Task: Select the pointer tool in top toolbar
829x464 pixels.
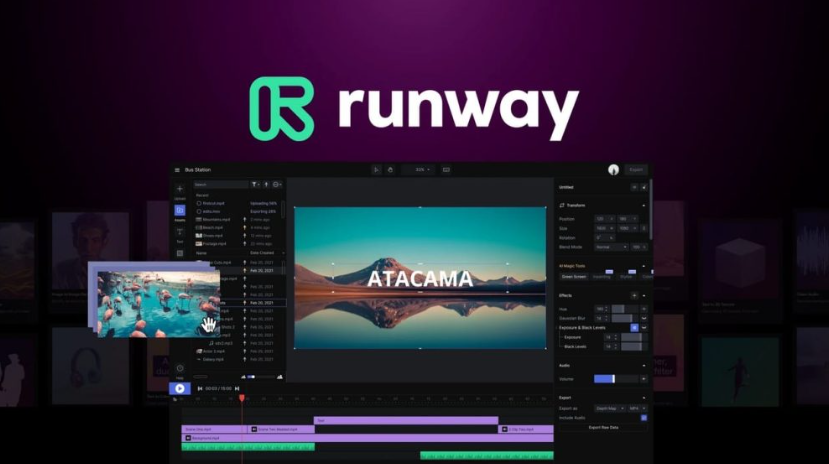Action: pyautogui.click(x=376, y=170)
